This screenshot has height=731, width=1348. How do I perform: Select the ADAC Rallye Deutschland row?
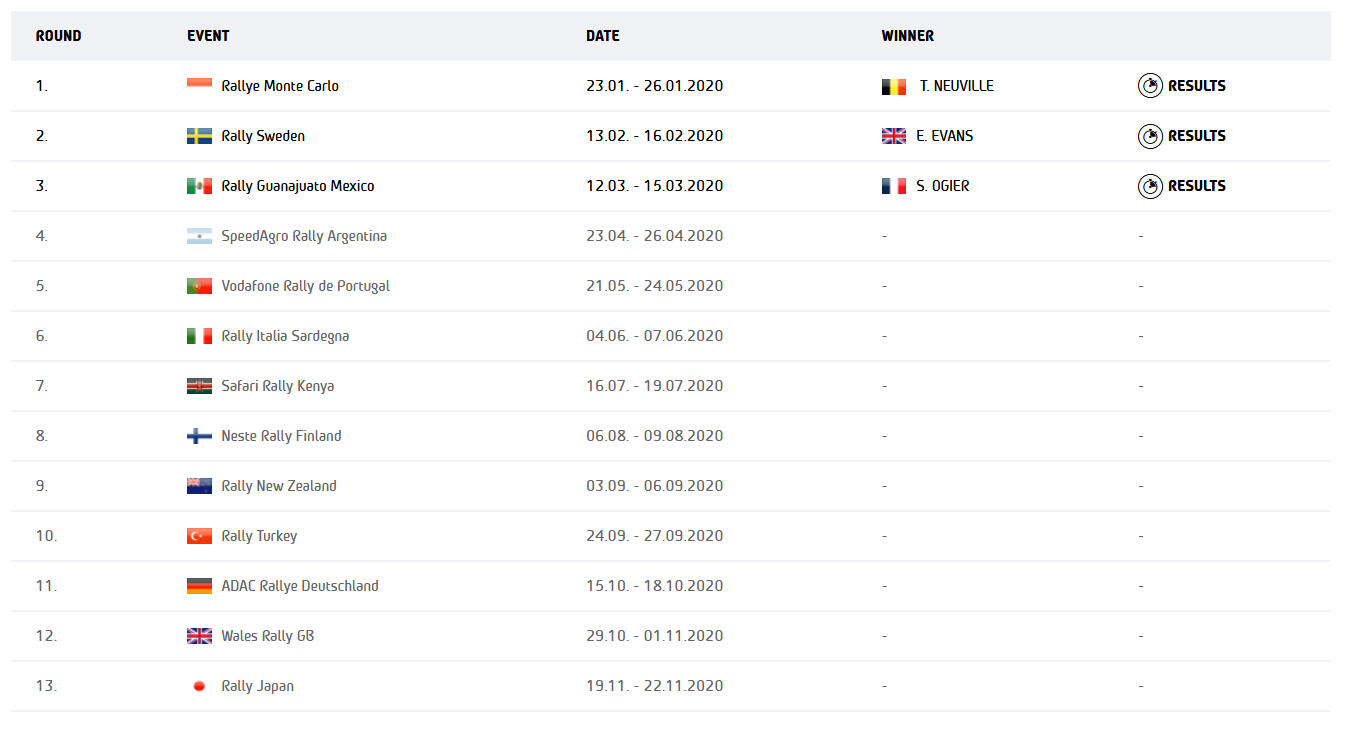tap(671, 586)
